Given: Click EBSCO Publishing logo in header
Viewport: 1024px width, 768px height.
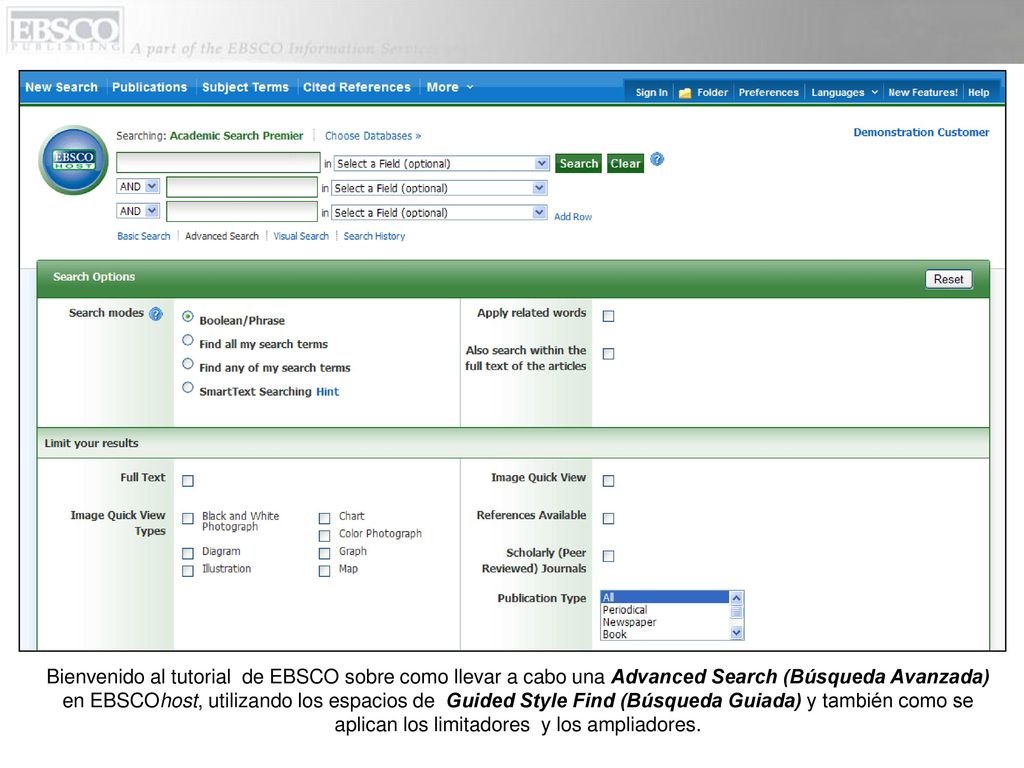Looking at the screenshot, I should coord(64,33).
